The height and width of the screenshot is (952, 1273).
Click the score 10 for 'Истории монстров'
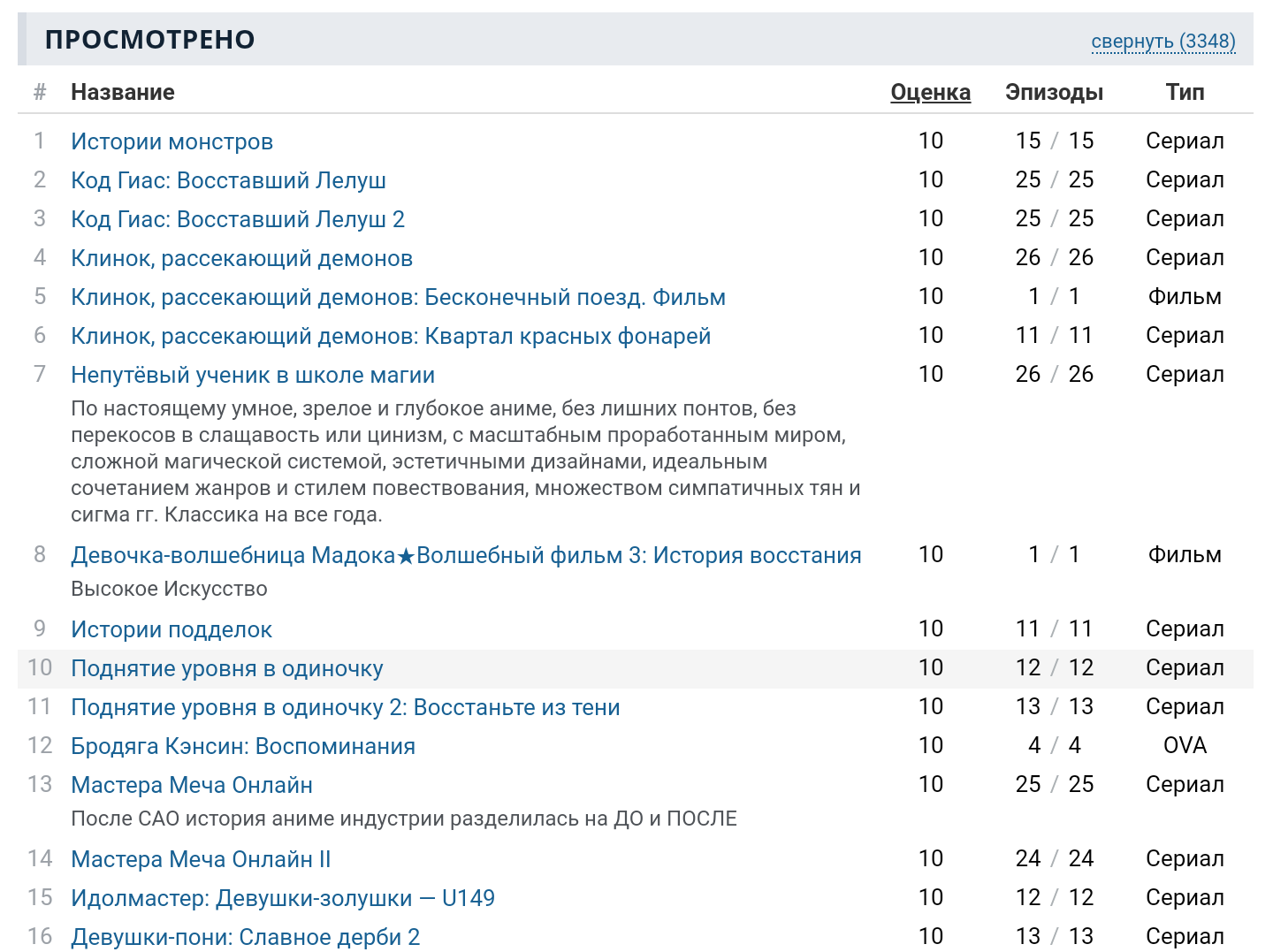tap(930, 141)
